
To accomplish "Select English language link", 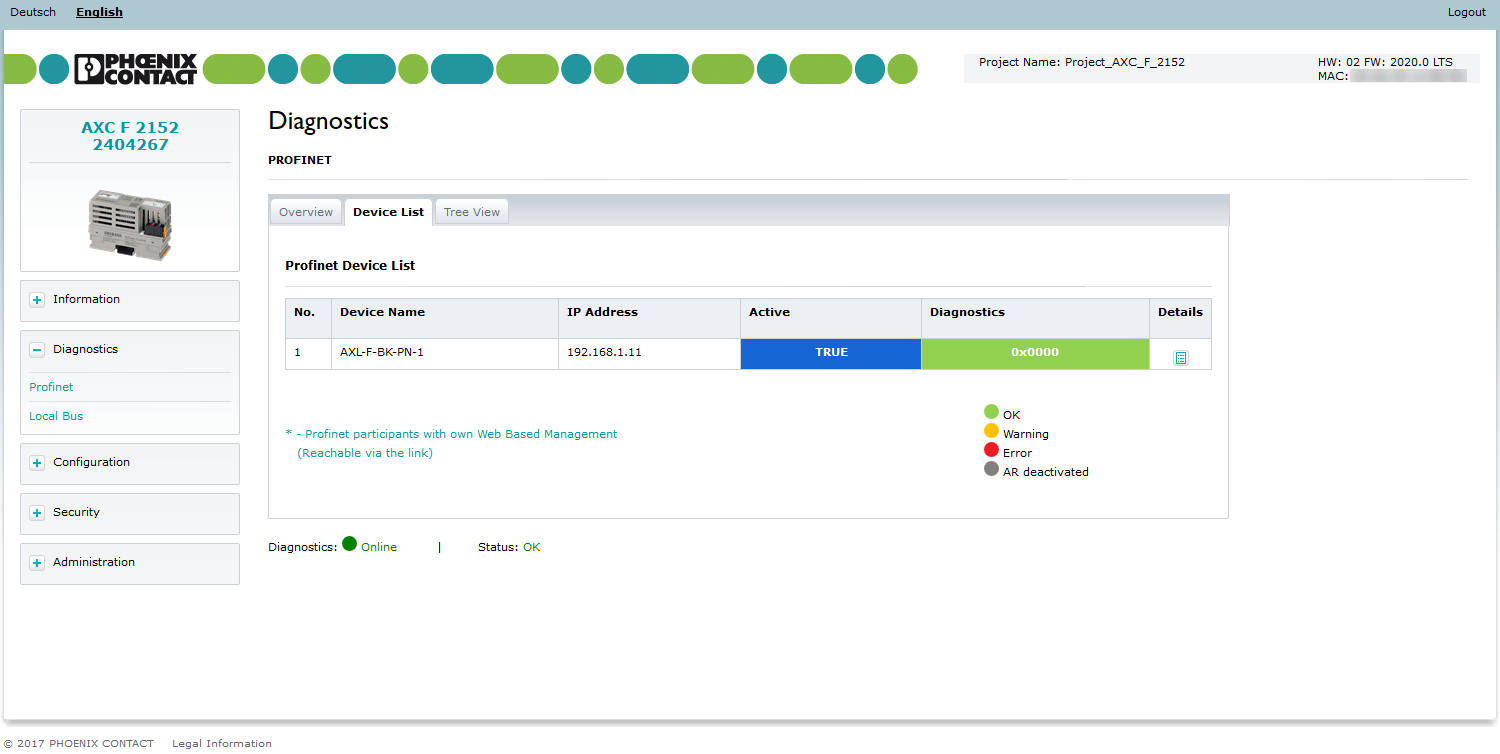I will click(x=99, y=12).
